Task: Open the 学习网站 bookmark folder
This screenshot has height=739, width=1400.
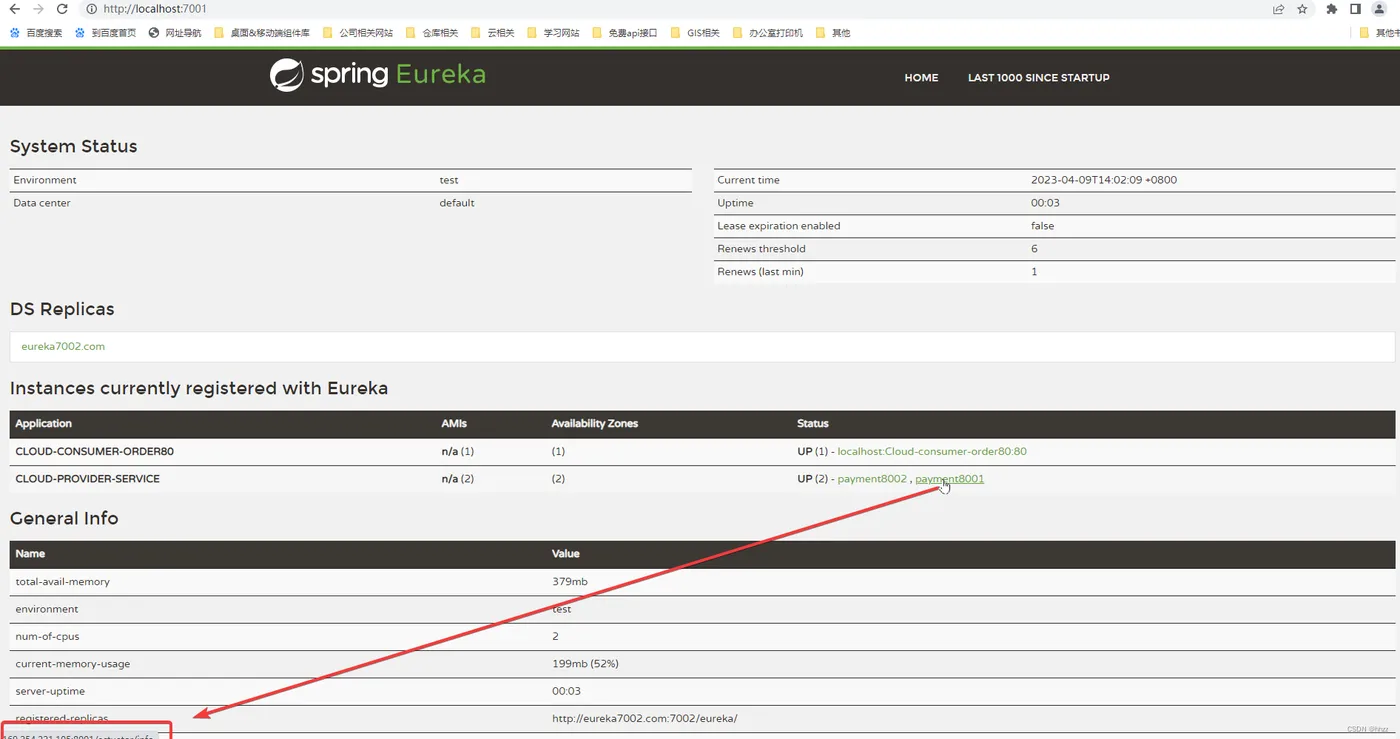Action: coord(553,33)
